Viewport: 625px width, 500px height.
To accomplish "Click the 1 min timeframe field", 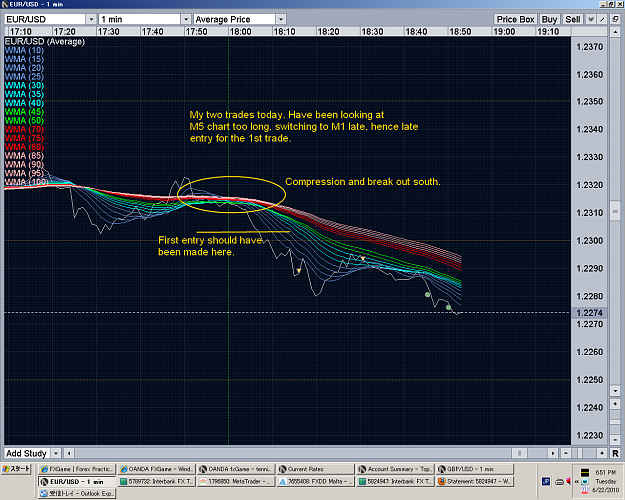I will coord(140,19).
